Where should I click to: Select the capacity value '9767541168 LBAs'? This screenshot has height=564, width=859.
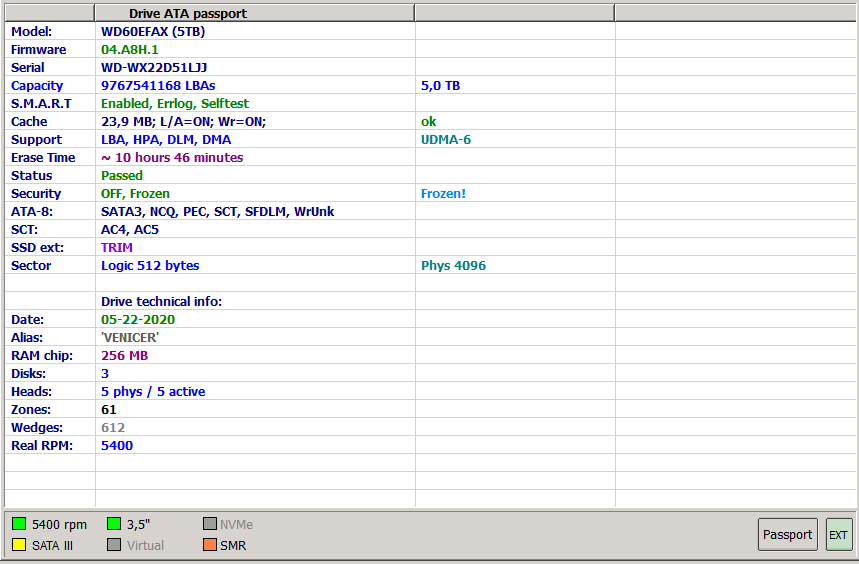point(158,86)
